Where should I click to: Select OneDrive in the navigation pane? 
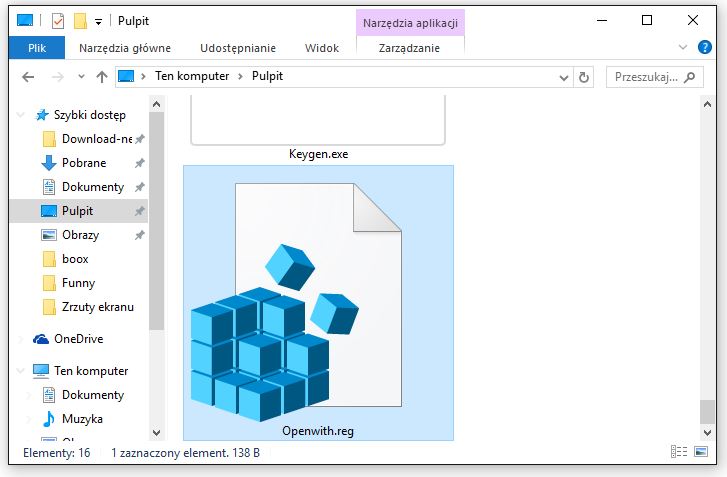78,339
